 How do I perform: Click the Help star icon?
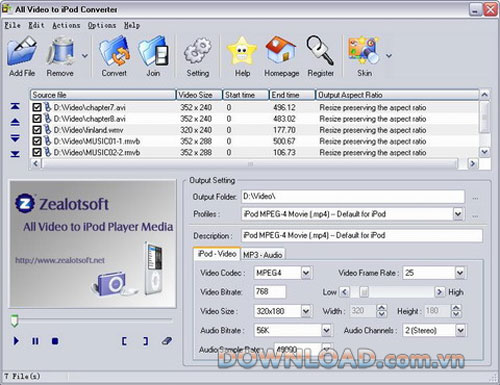(x=242, y=51)
